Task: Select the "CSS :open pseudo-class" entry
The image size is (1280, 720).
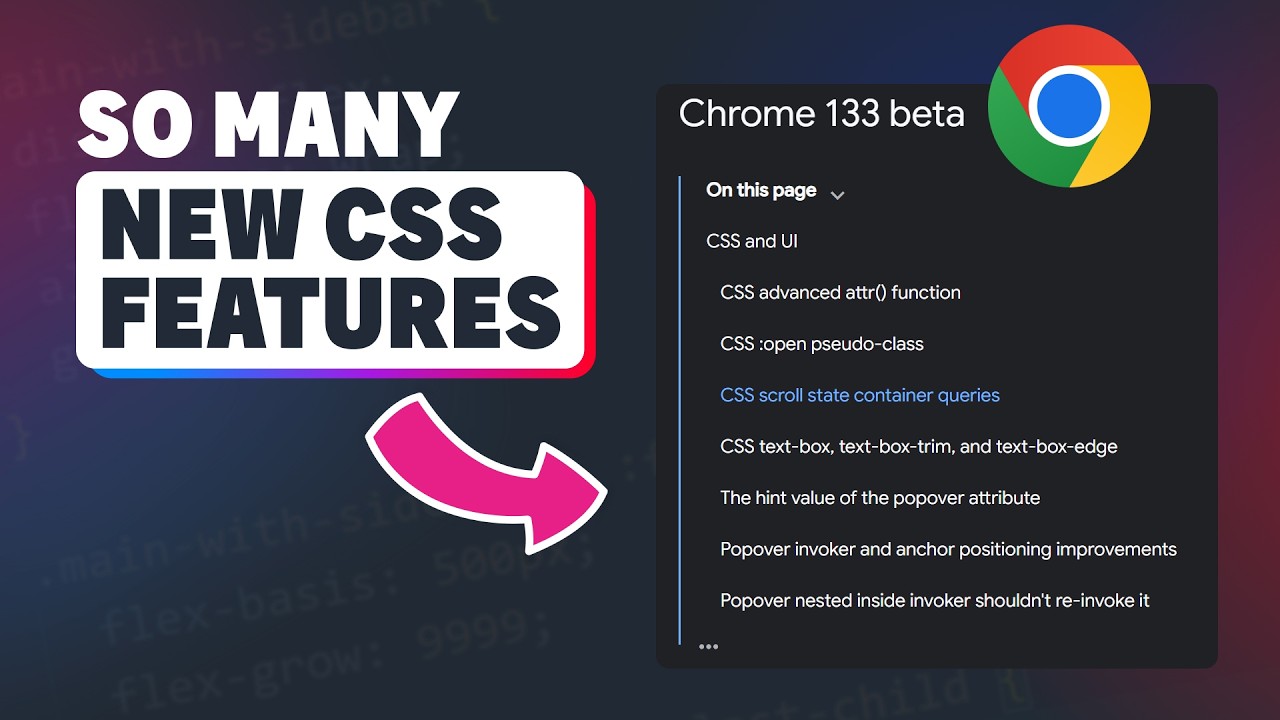Action: point(821,344)
